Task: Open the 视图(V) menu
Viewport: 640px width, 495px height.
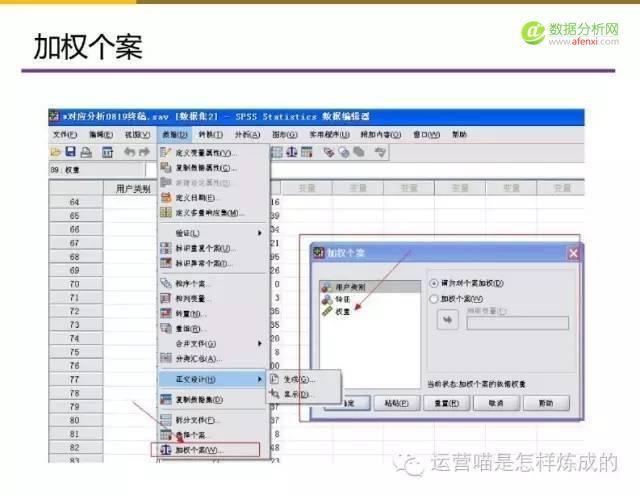Action: 138,134
